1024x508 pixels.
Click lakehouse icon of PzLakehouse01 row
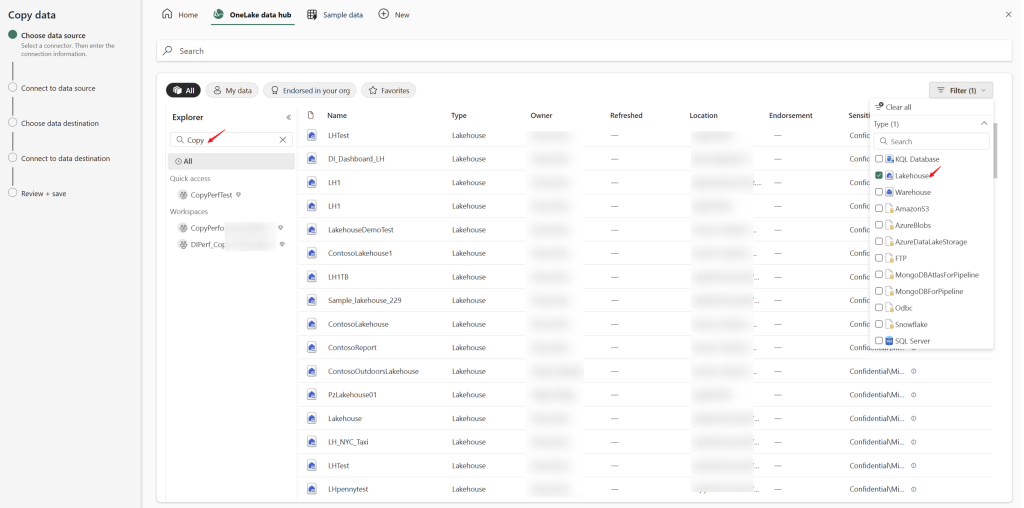coord(312,394)
